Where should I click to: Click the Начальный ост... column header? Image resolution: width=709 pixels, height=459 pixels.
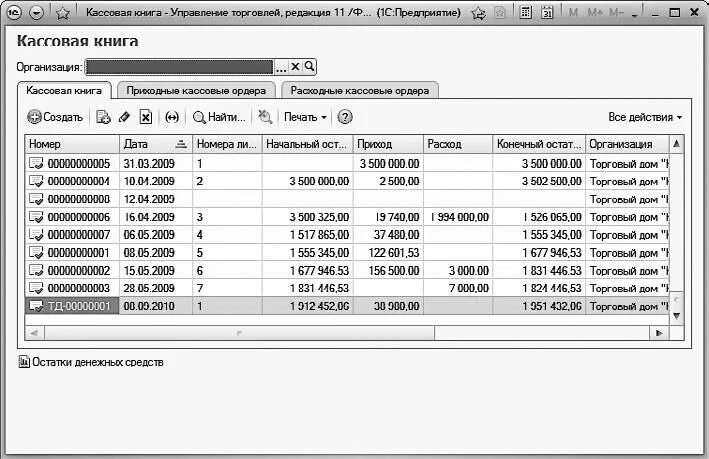(x=307, y=144)
